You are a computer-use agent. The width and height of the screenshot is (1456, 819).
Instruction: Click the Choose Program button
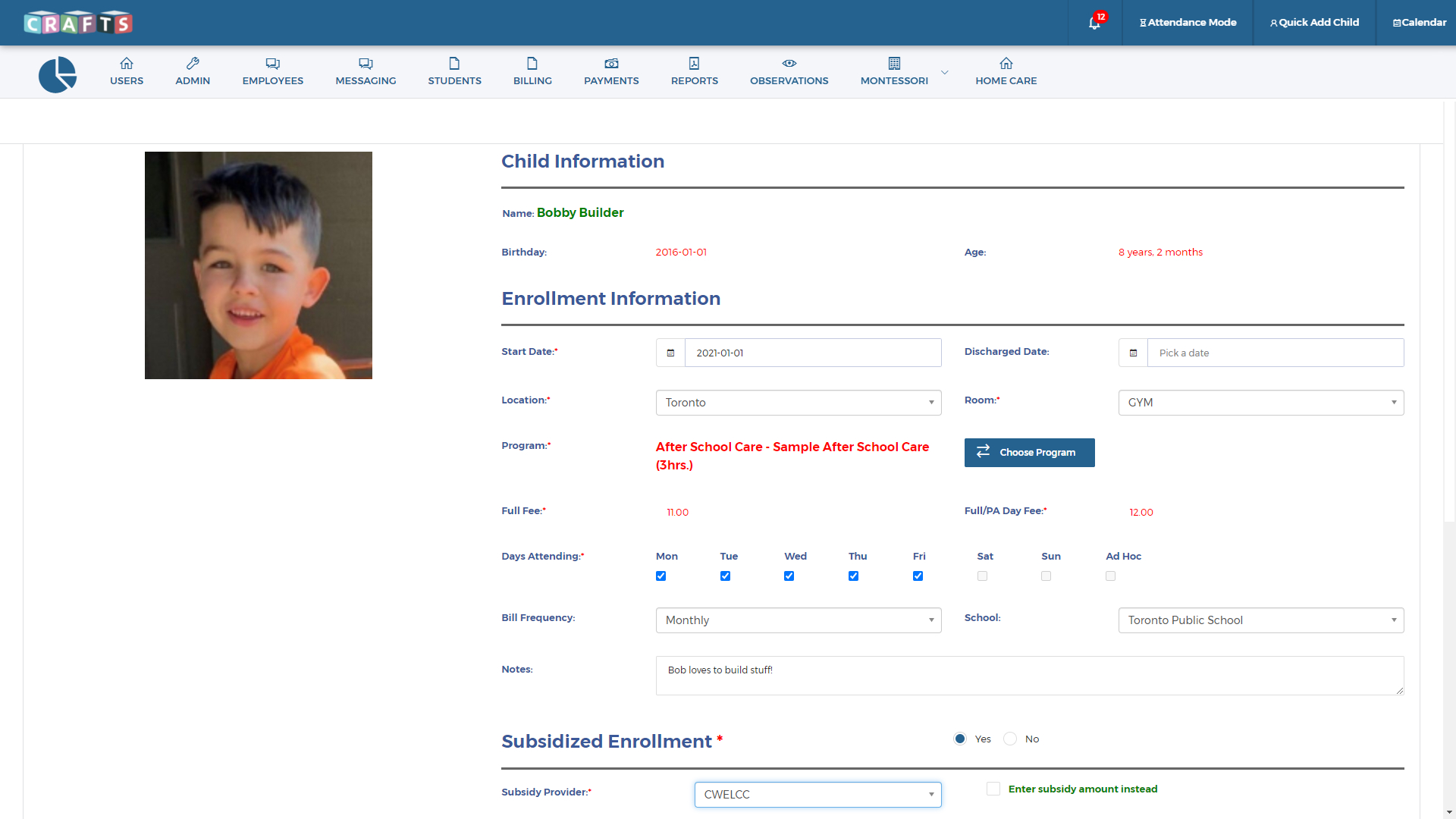(1029, 453)
